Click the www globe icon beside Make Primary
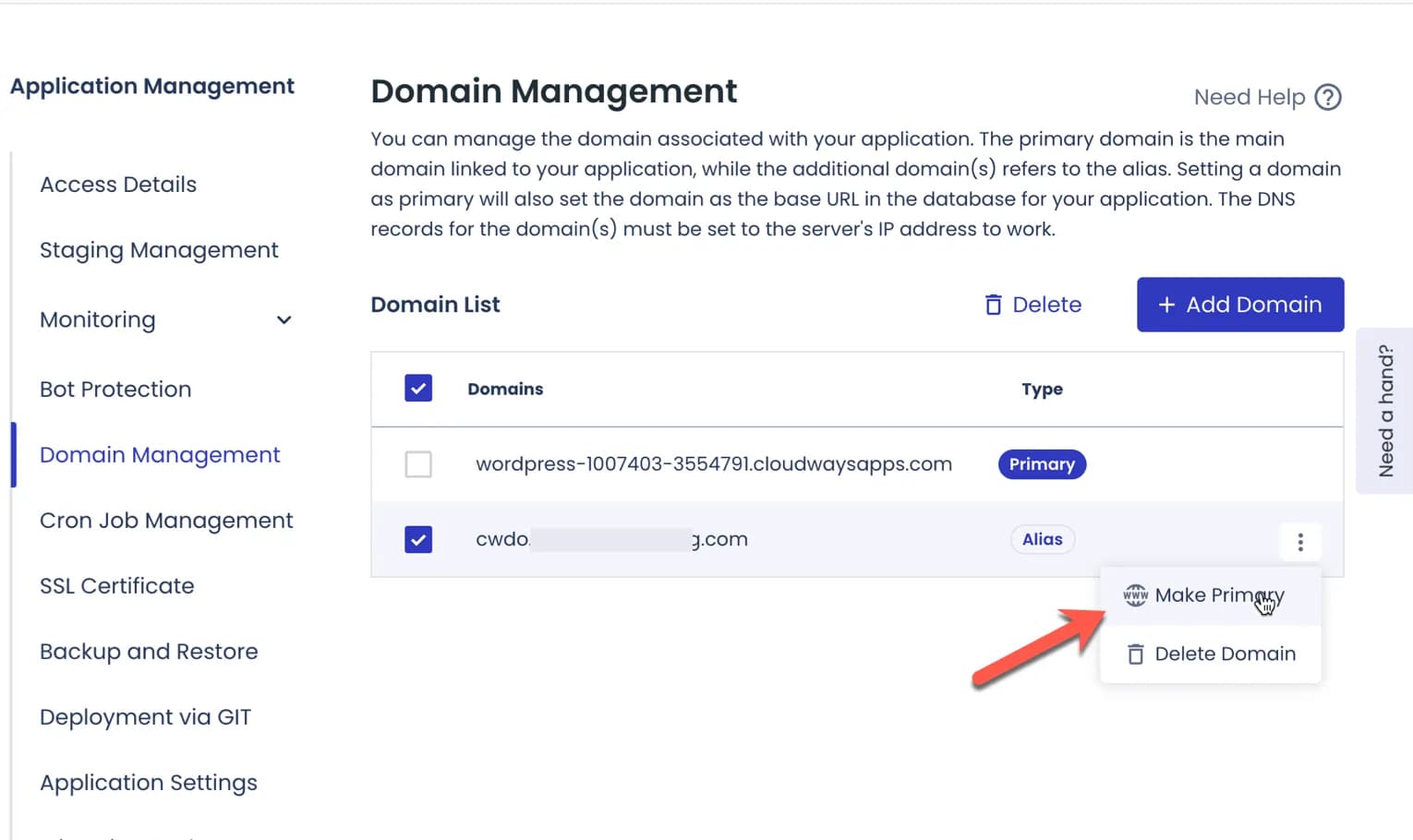 1135,594
